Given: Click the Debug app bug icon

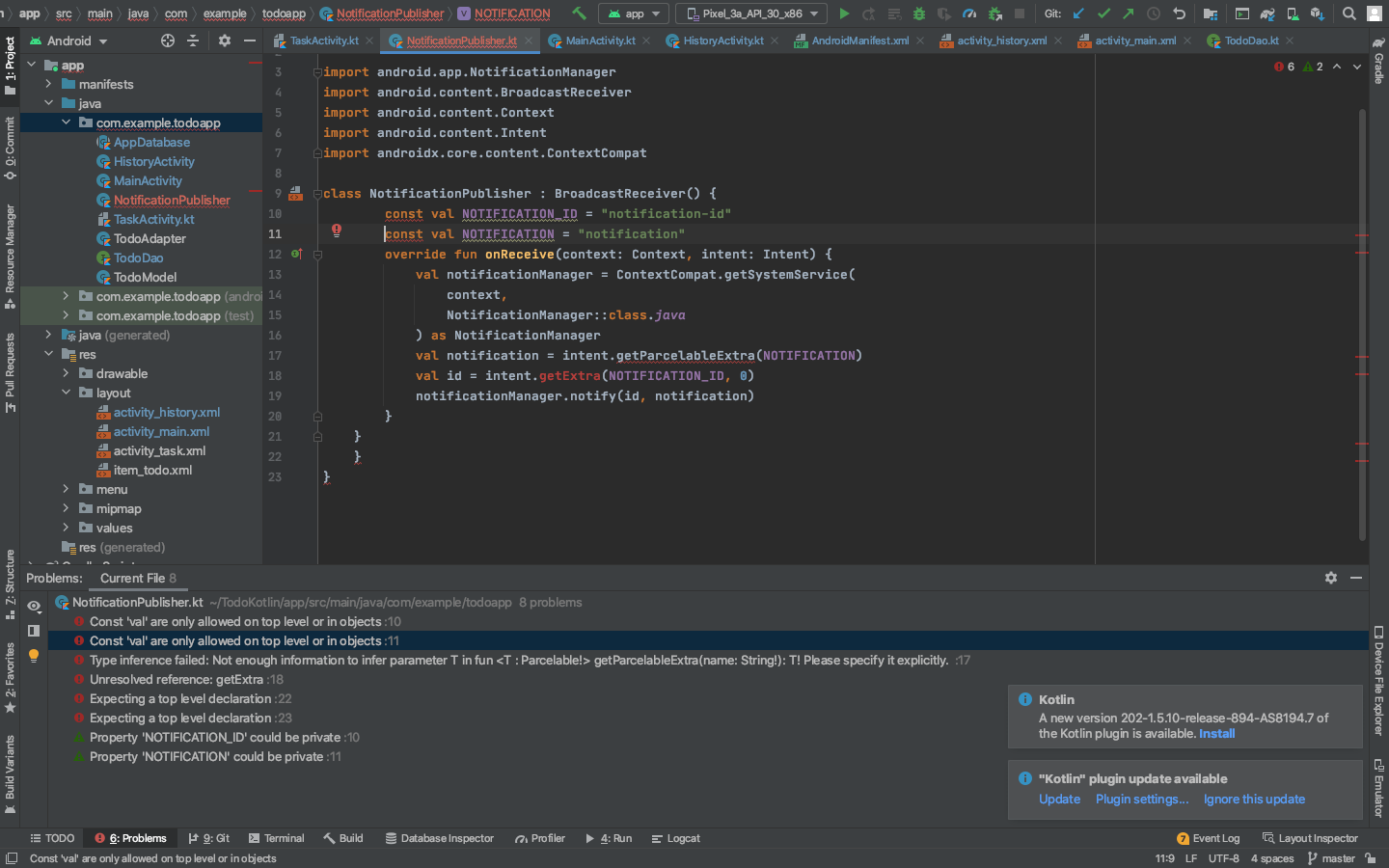Looking at the screenshot, I should (x=918, y=14).
